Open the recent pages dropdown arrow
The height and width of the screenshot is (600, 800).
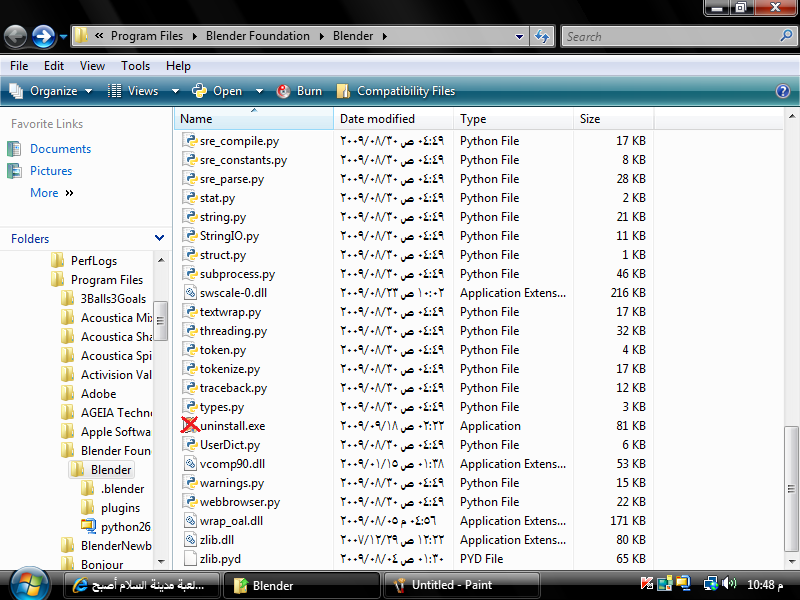[x=63, y=37]
